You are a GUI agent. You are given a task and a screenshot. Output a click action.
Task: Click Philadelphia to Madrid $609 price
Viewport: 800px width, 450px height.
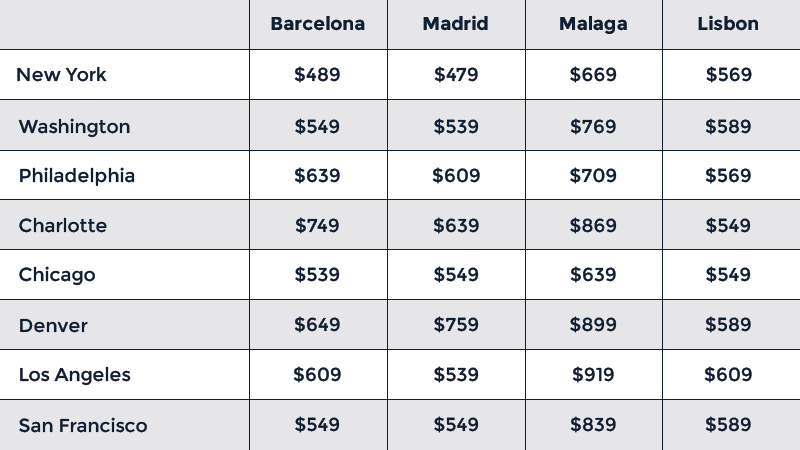click(456, 176)
